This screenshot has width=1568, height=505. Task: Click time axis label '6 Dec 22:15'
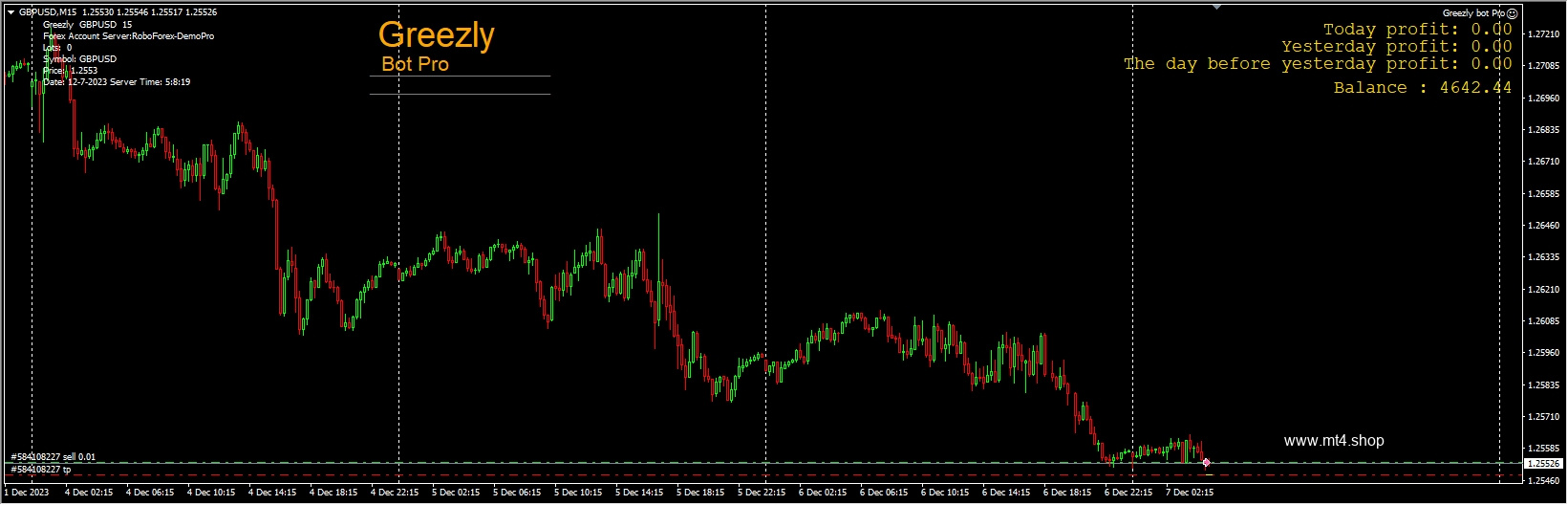pos(1128,493)
